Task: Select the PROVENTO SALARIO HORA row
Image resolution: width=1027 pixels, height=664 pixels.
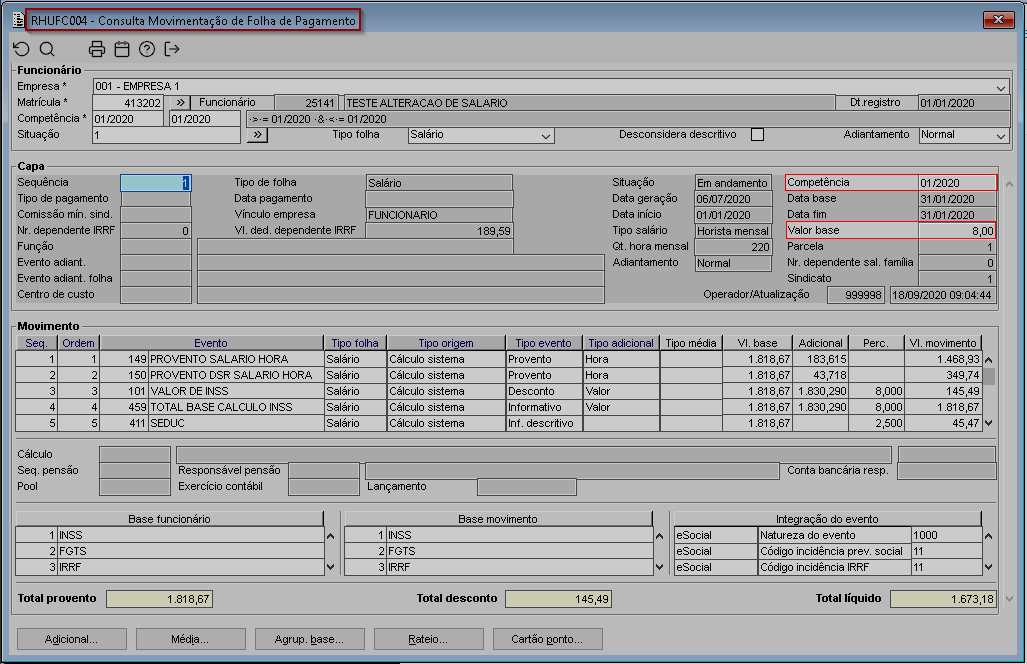Action: (x=218, y=359)
